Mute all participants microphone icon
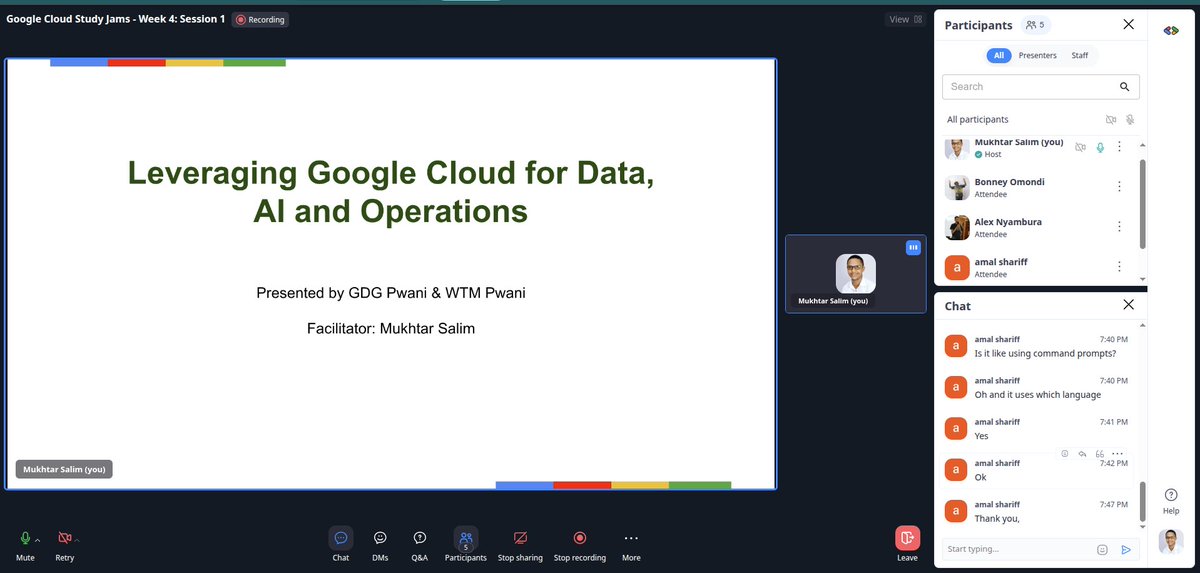The height and width of the screenshot is (573, 1200). point(1130,119)
